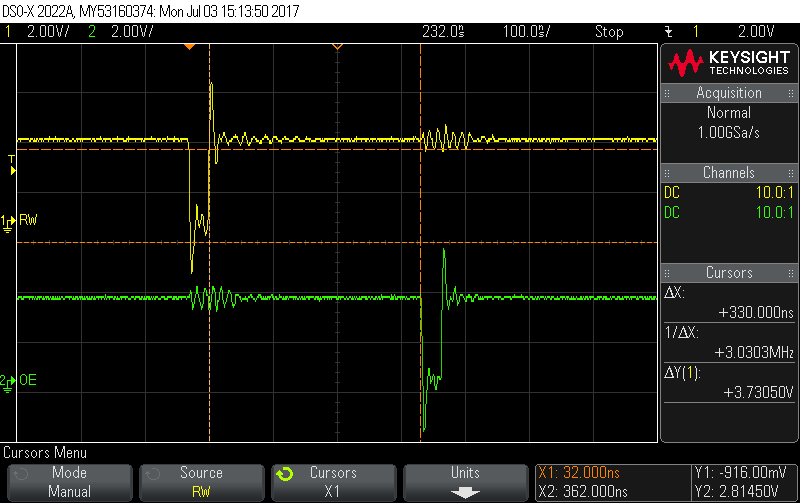Click the DSO-X 2022A title and timestamp line
This screenshot has height=503, width=800.
(x=151, y=11)
